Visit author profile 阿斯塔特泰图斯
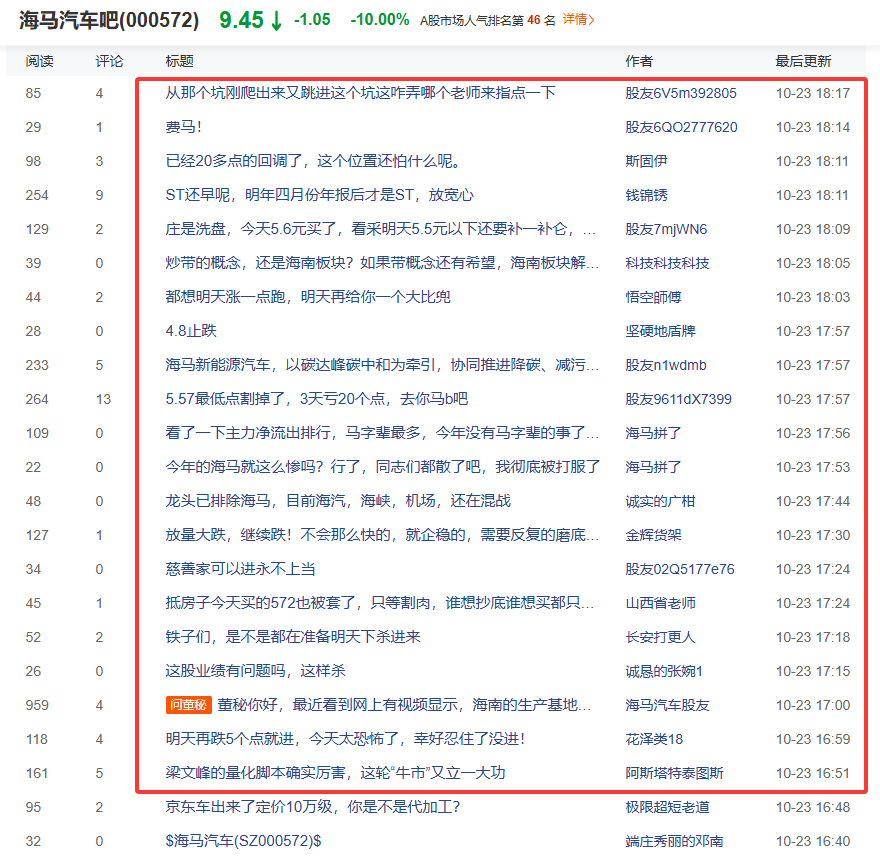Viewport: 880px width, 859px height. click(x=675, y=773)
